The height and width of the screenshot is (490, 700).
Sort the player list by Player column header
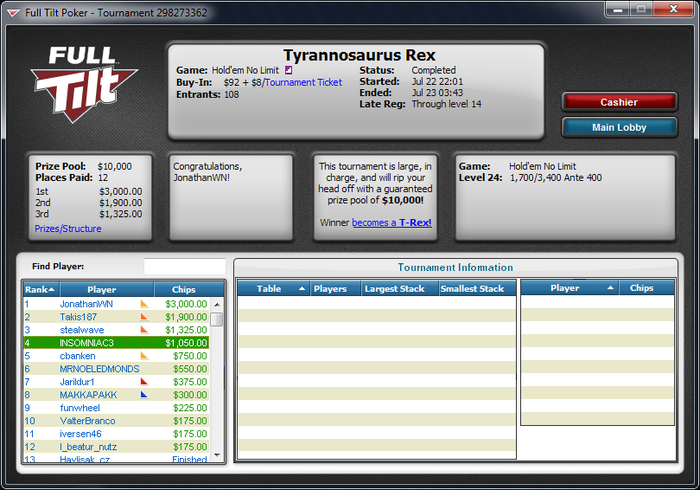pyautogui.click(x=107, y=290)
